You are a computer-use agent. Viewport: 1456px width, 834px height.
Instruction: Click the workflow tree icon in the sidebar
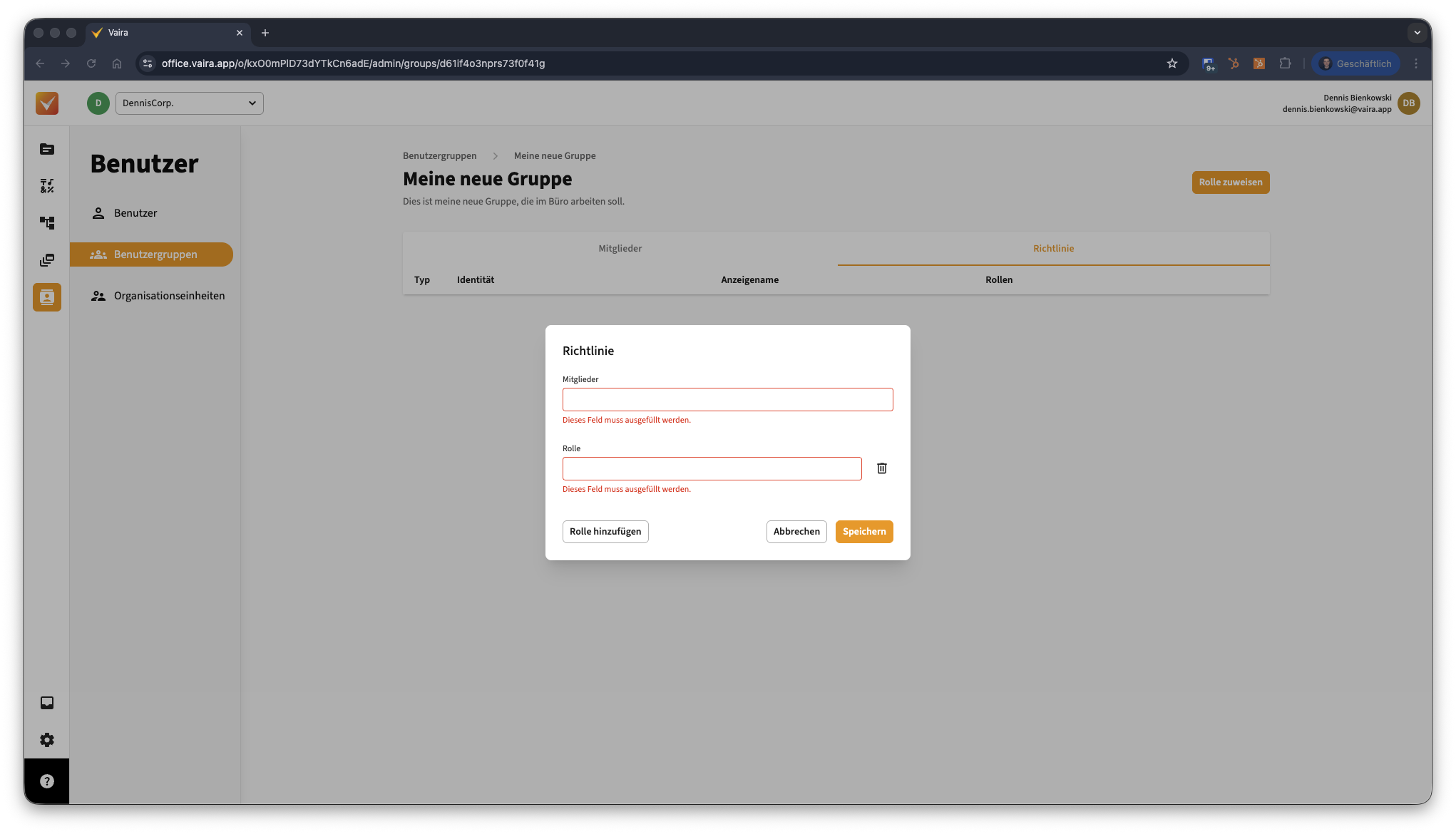[47, 223]
